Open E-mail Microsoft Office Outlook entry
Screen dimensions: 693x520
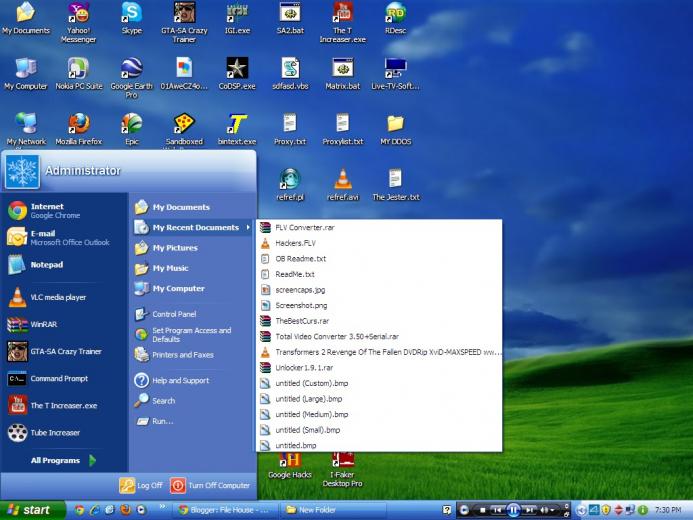(x=64, y=238)
